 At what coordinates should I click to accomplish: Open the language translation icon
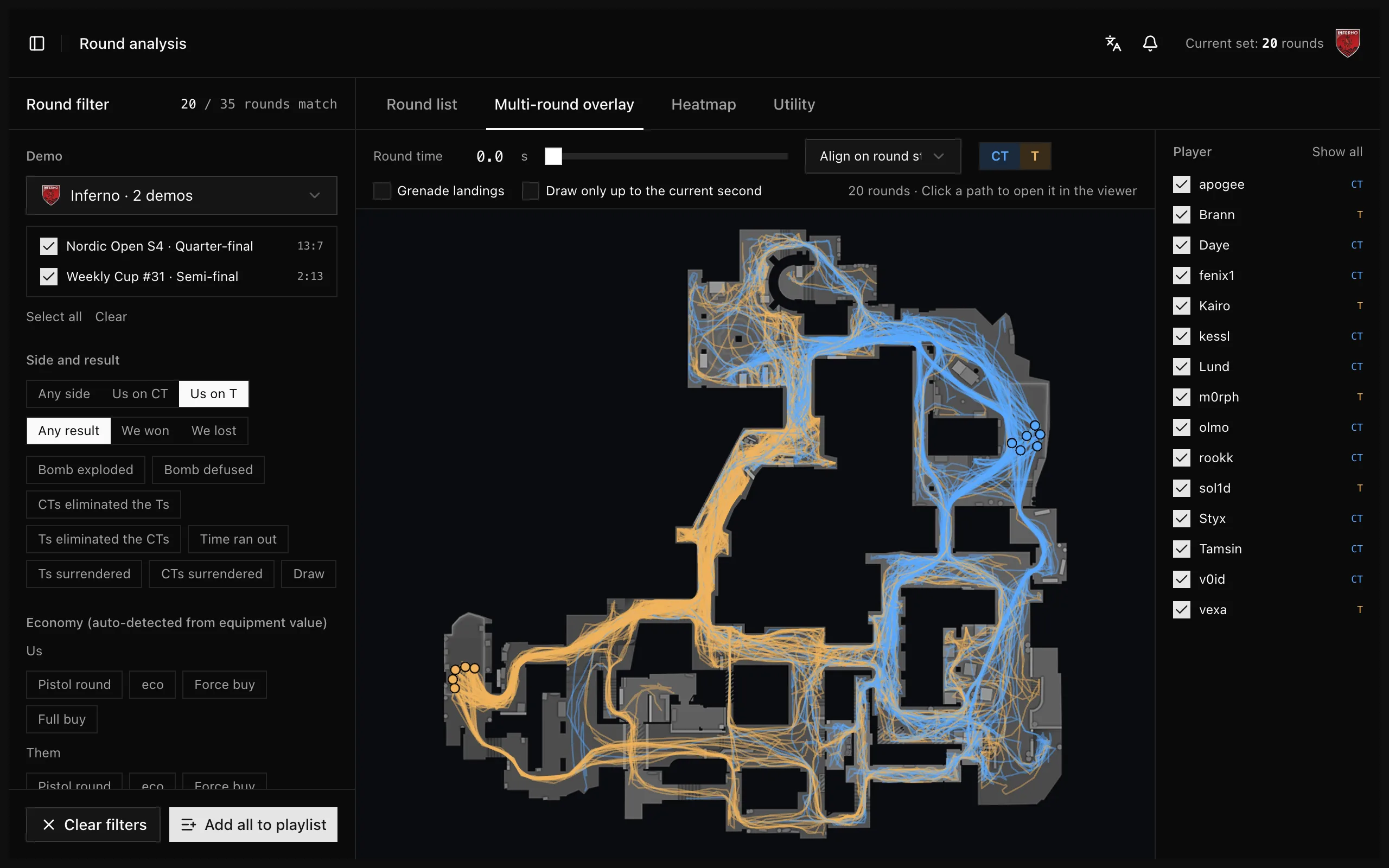point(1113,43)
